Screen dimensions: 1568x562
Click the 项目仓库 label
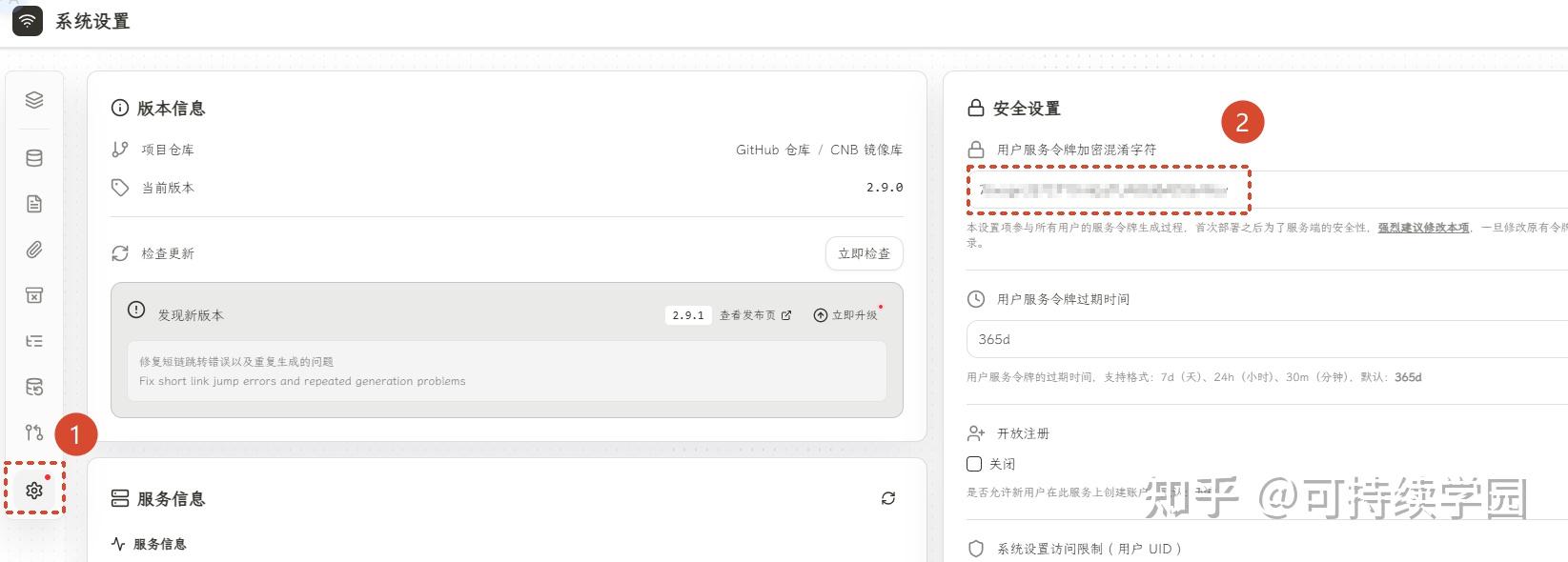(168, 150)
